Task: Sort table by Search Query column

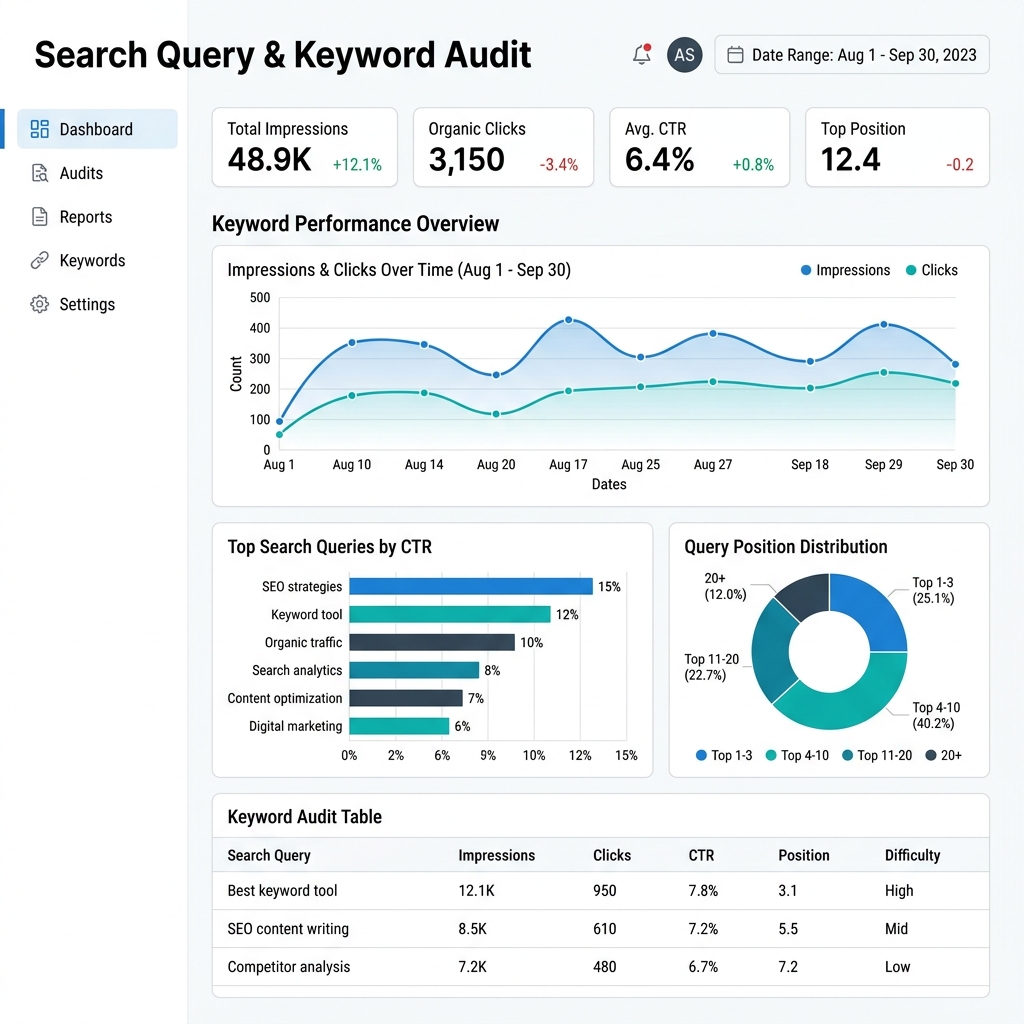Action: (269, 856)
